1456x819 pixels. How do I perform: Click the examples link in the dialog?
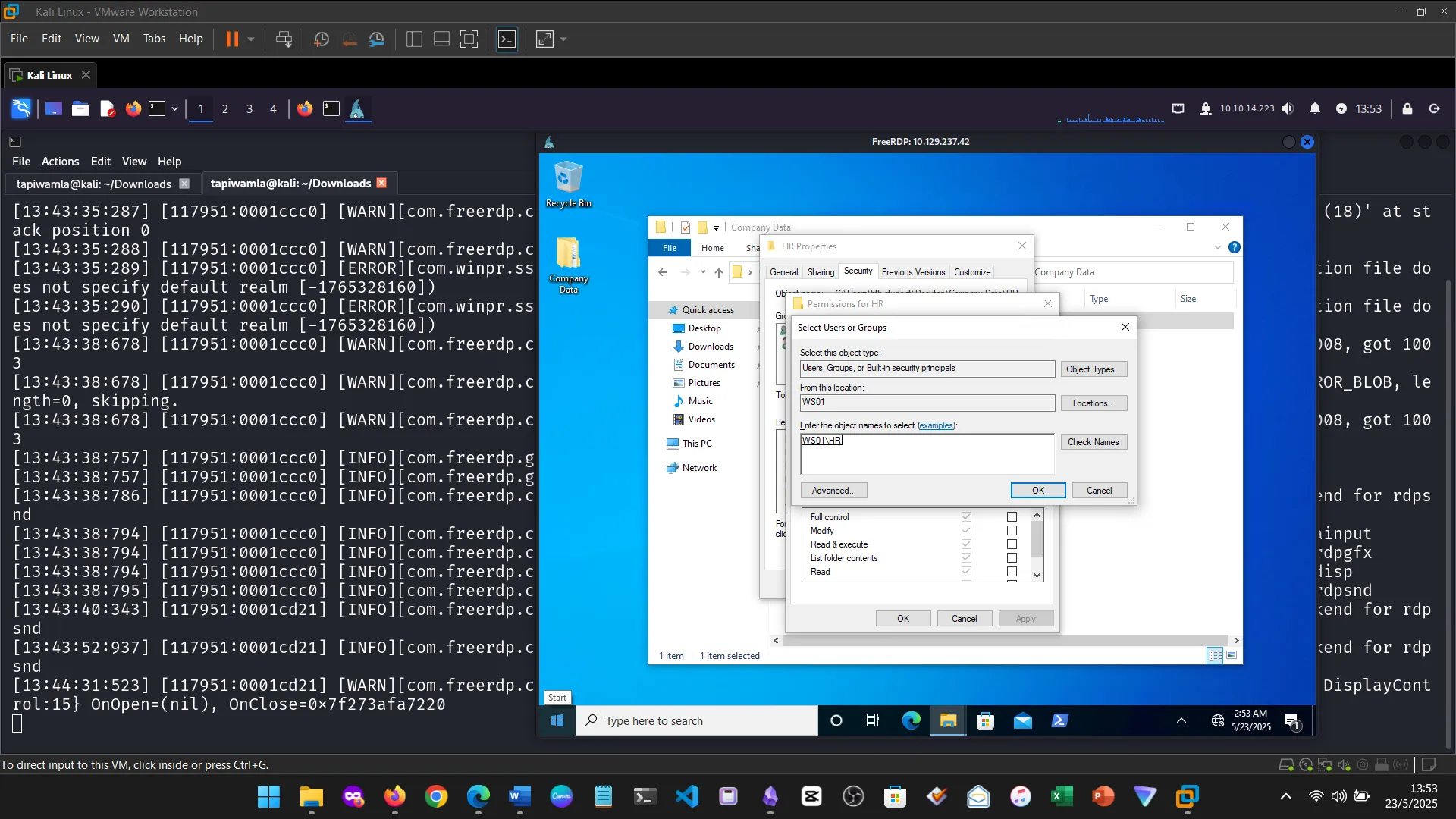pos(936,425)
